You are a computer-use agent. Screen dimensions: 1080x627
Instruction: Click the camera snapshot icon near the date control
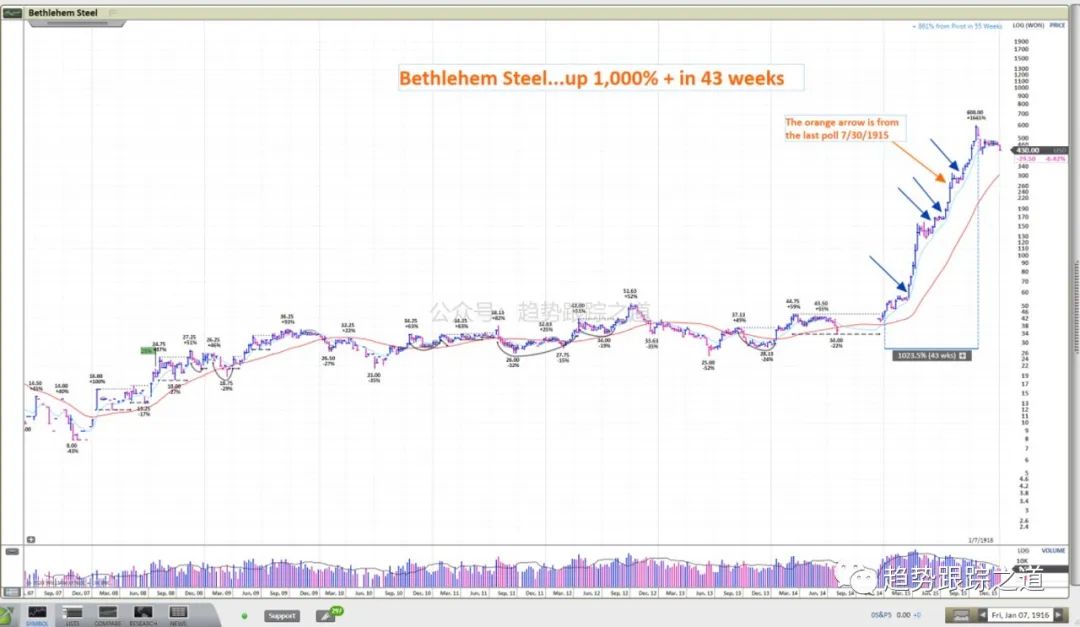(x=961, y=614)
